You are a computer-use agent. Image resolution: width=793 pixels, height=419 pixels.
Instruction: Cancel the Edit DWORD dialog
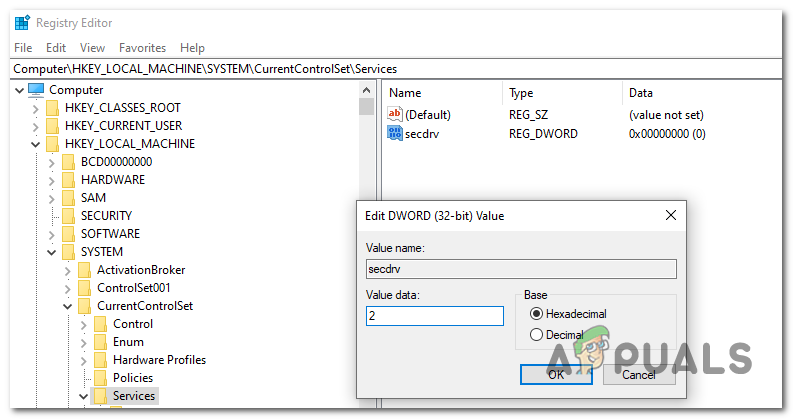639,374
